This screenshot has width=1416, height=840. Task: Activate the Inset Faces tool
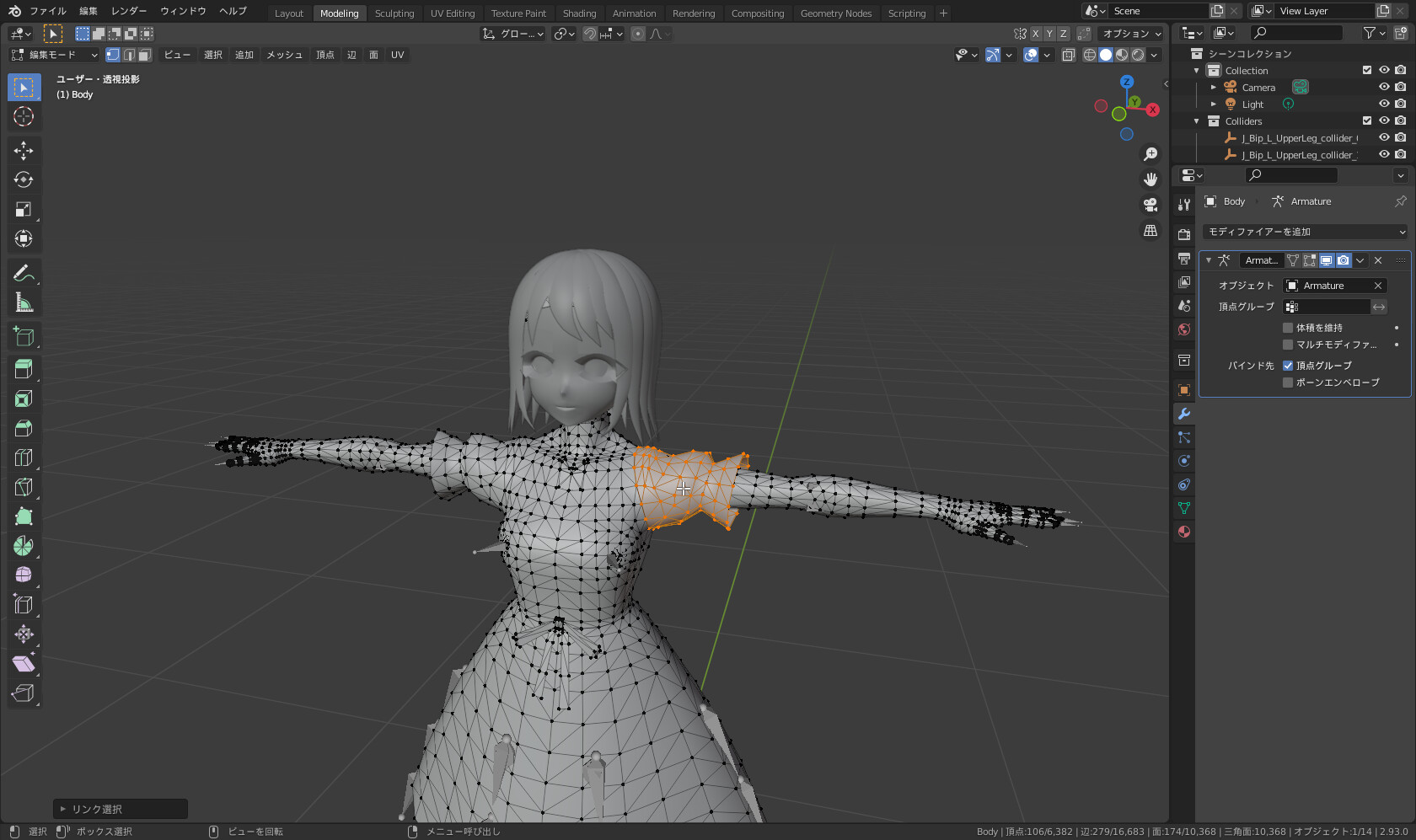pos(24,399)
